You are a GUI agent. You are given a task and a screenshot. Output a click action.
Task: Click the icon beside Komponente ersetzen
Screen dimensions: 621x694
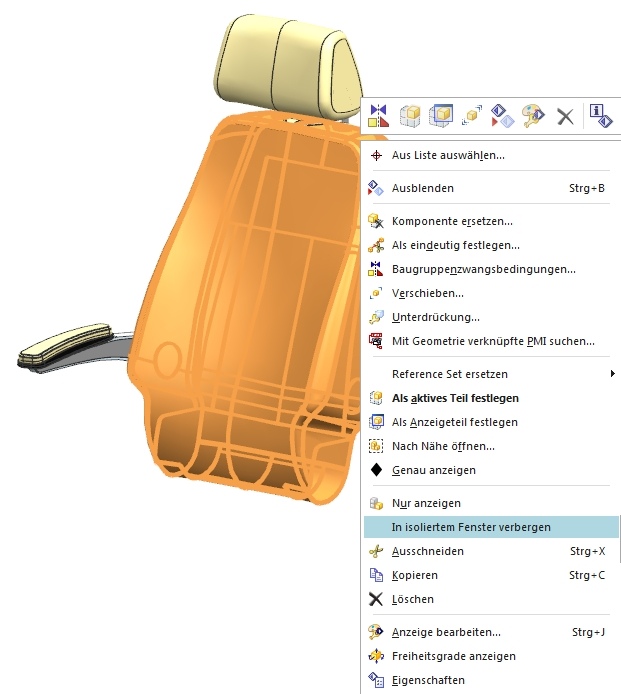[x=376, y=221]
